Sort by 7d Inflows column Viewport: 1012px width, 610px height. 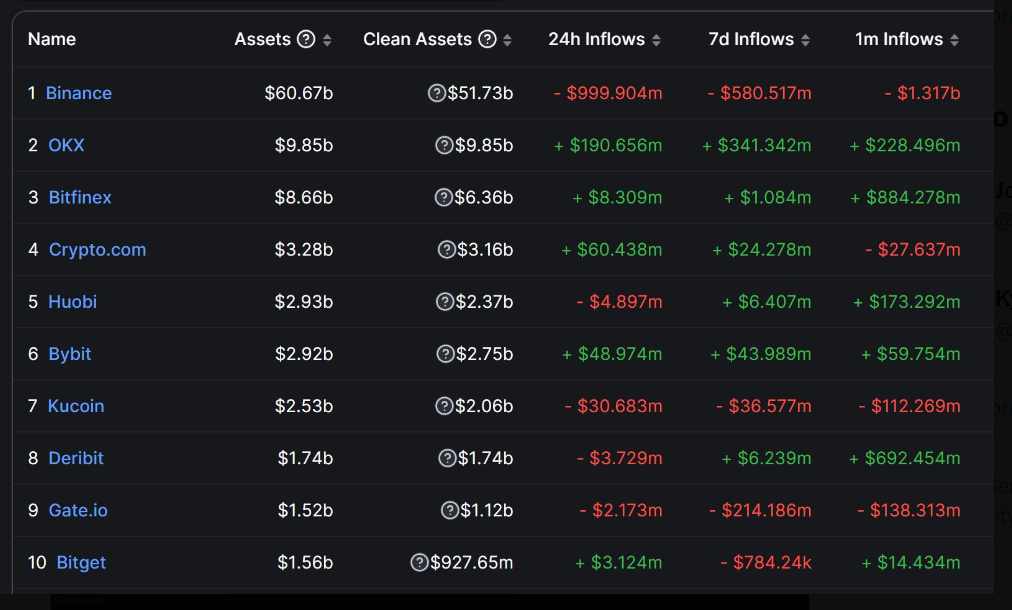pyautogui.click(x=805, y=40)
